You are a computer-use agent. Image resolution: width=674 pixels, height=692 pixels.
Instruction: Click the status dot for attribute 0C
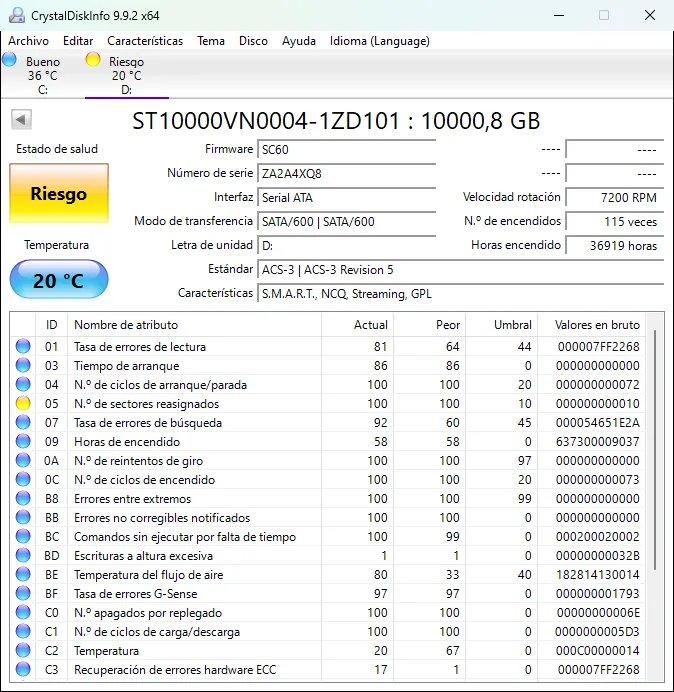(23, 479)
